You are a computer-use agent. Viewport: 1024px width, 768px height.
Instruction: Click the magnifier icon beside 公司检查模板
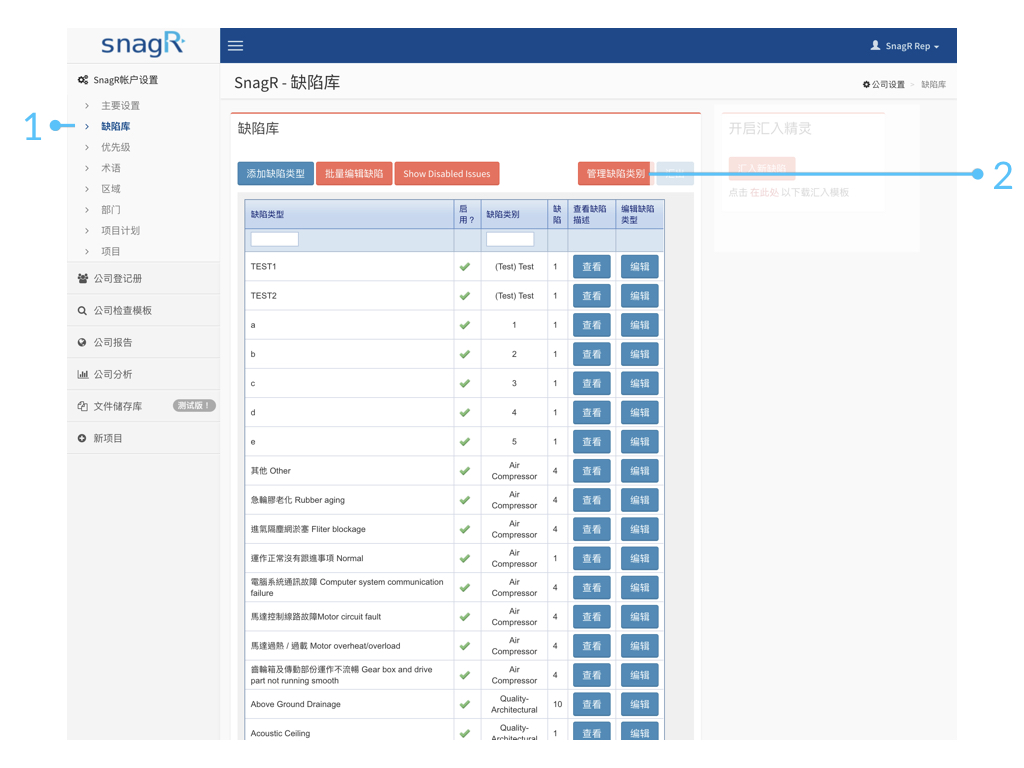[82, 310]
